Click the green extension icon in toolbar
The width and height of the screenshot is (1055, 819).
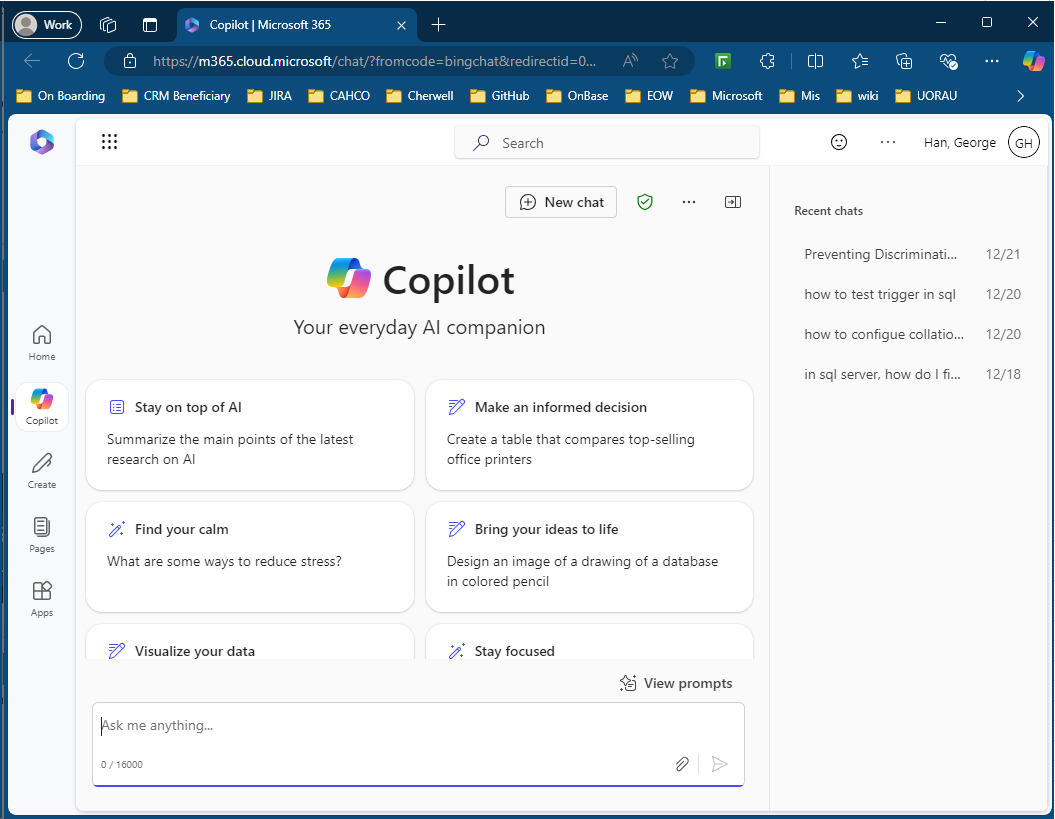pyautogui.click(x=723, y=61)
